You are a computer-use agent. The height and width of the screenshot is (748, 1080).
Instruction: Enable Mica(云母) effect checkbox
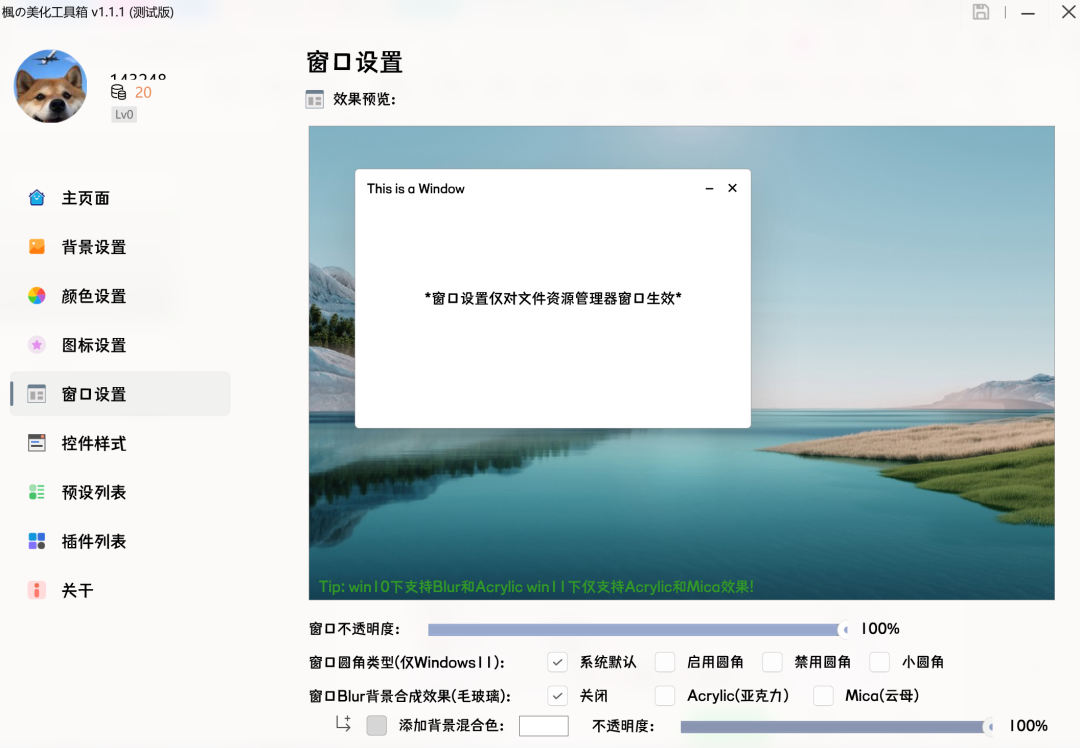823,696
